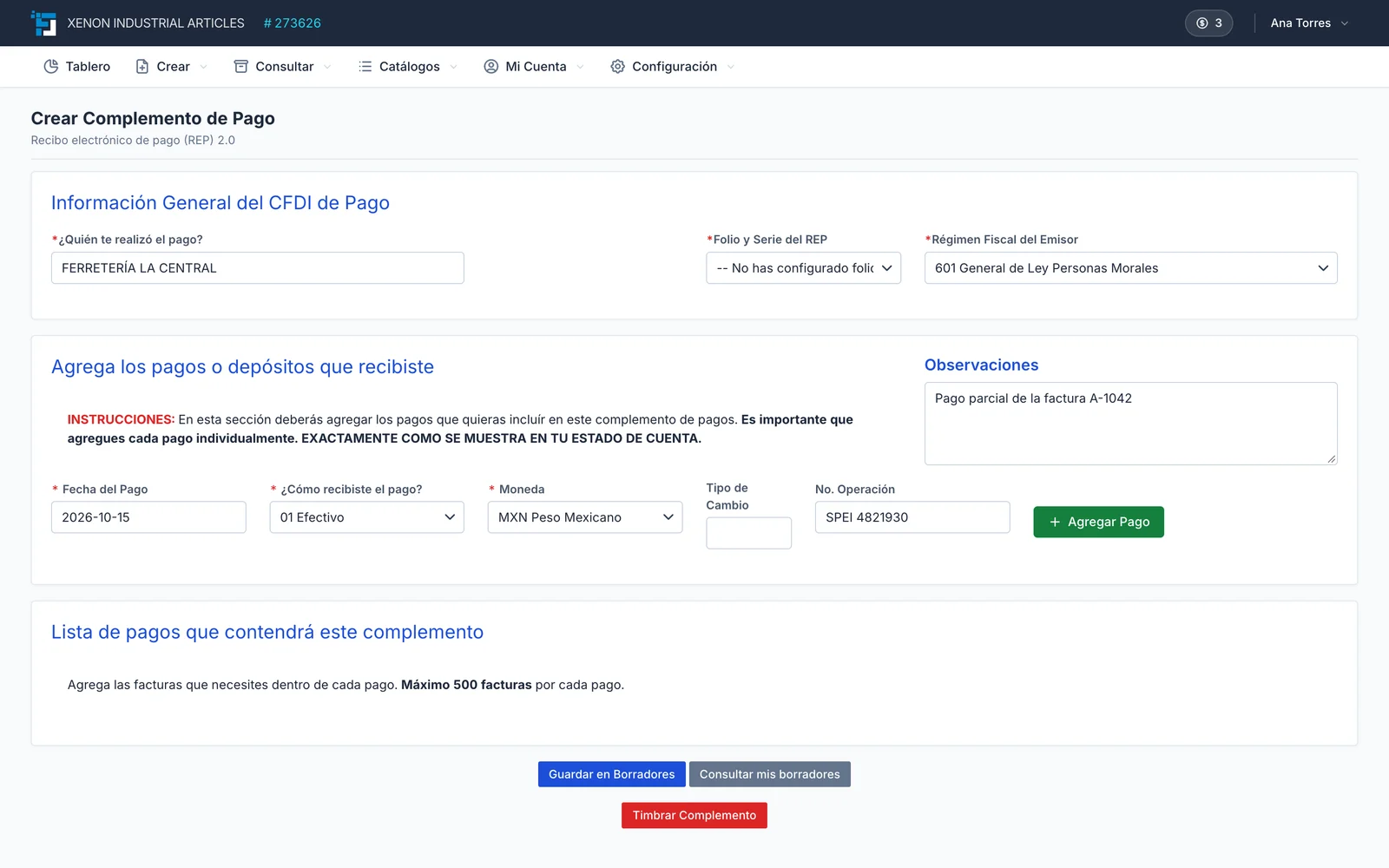Open the Consultar menu
The width and height of the screenshot is (1389, 868).
tap(283, 67)
